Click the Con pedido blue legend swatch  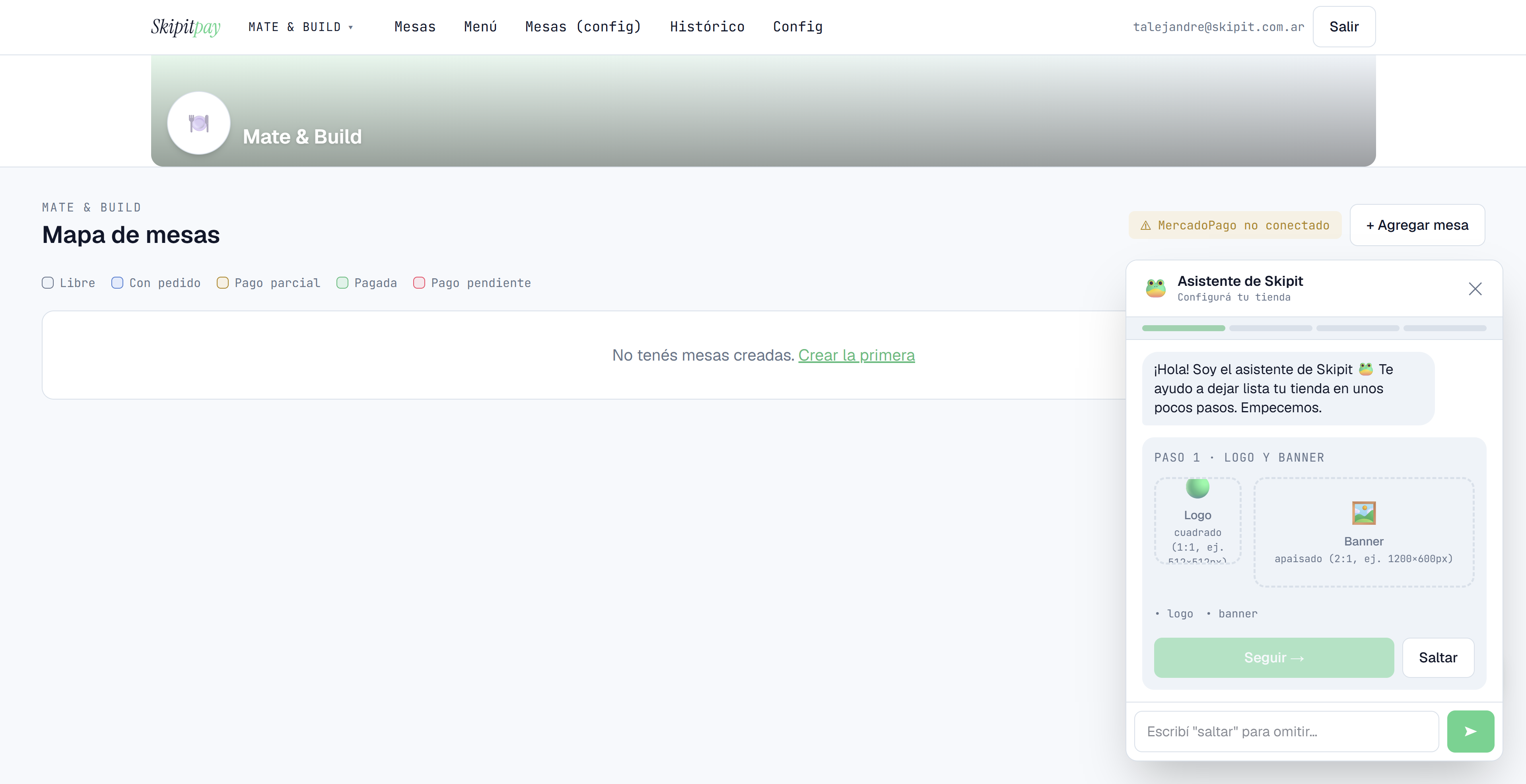117,283
